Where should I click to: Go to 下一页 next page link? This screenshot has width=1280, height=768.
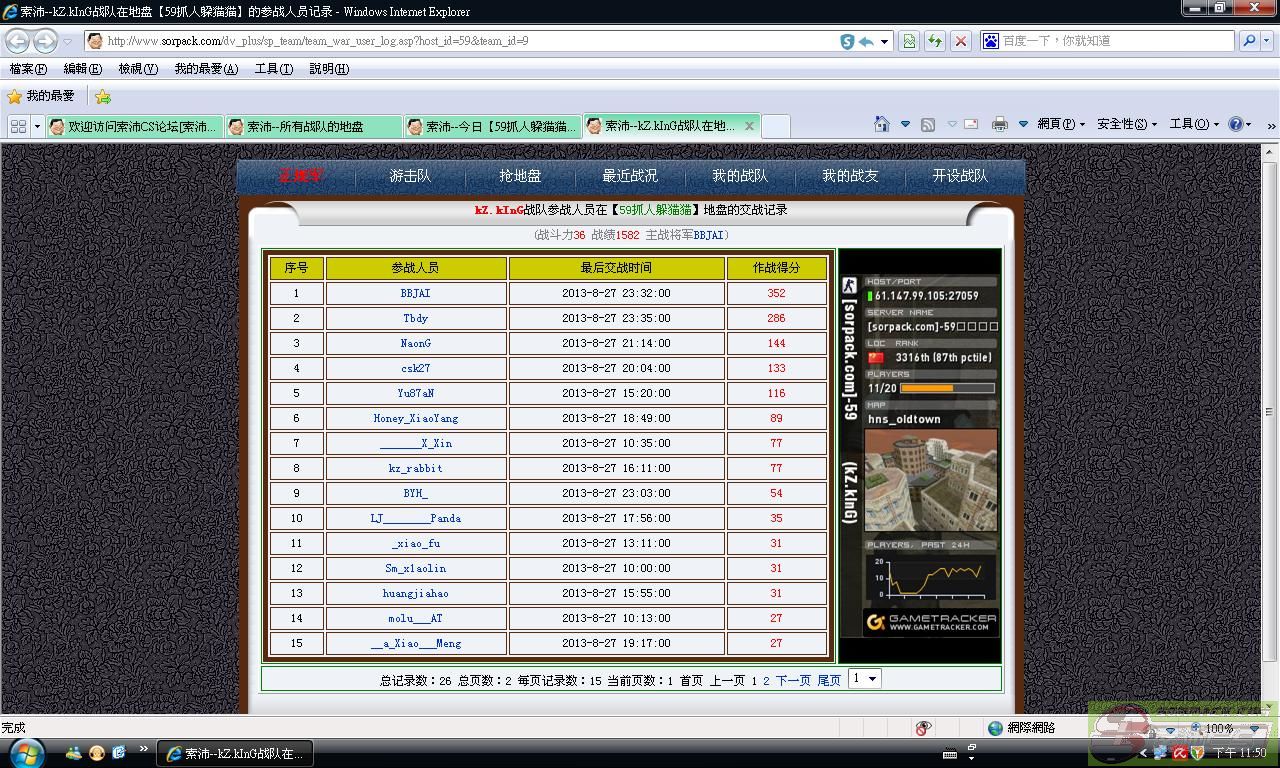[x=793, y=680]
